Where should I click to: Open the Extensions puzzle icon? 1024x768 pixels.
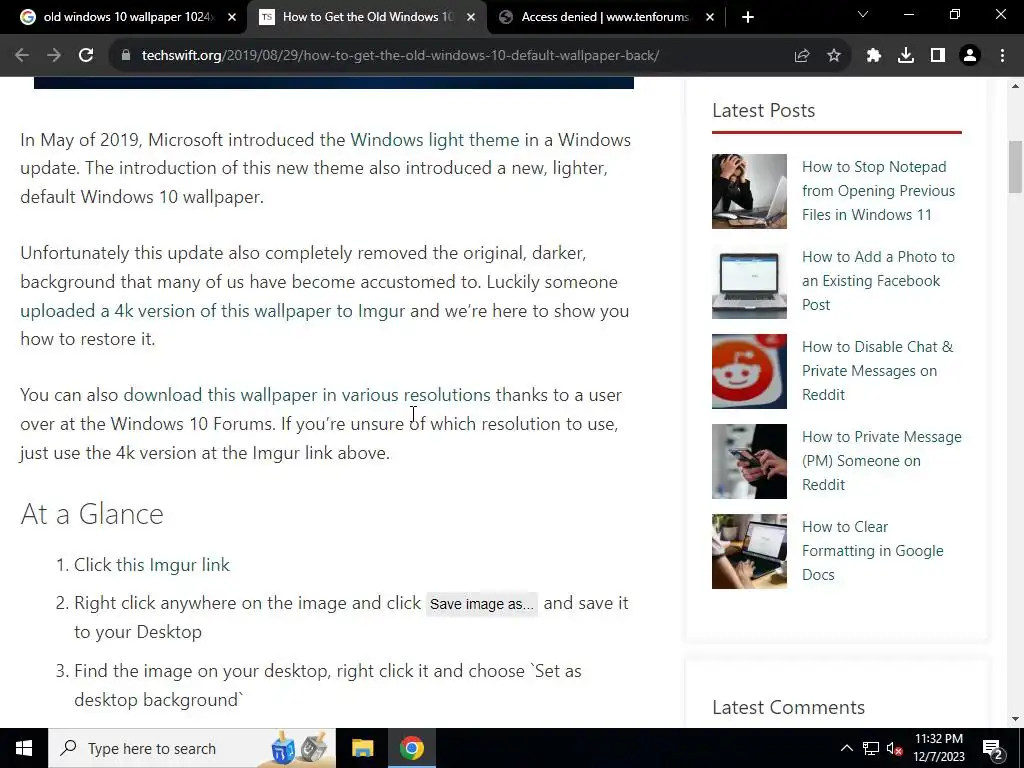click(874, 56)
